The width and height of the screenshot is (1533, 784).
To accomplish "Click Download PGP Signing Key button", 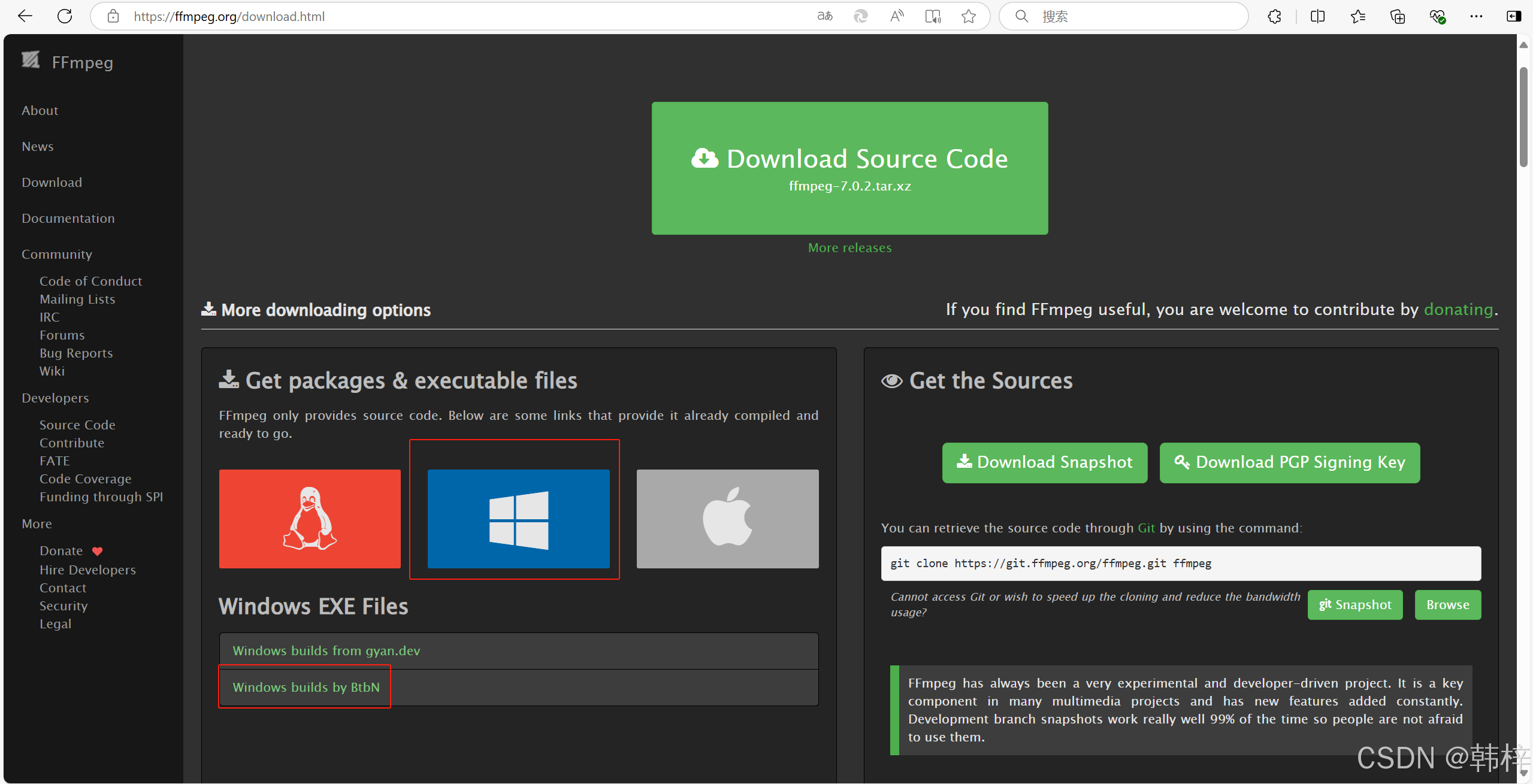I will (x=1289, y=462).
